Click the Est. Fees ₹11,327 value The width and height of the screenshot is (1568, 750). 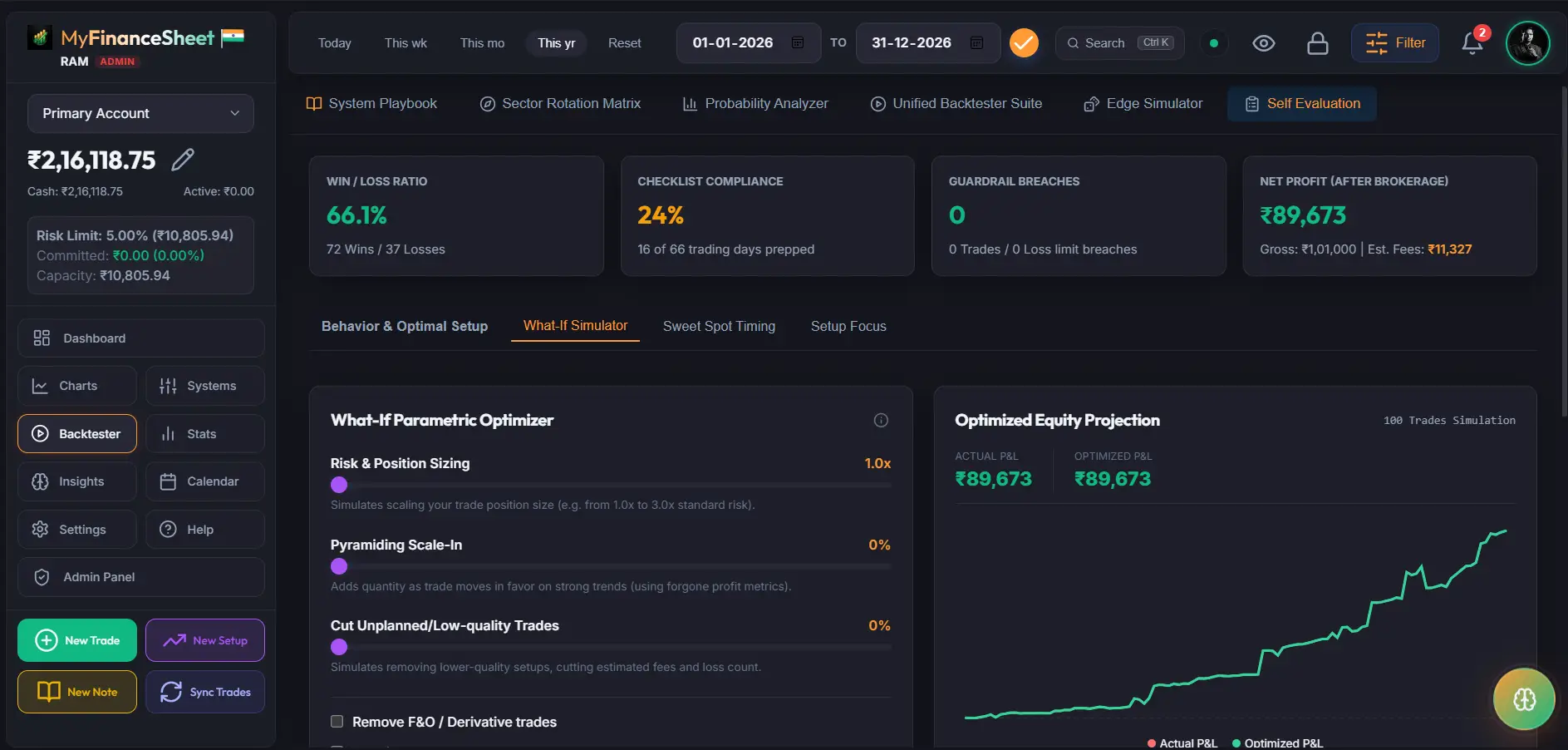pos(1449,249)
